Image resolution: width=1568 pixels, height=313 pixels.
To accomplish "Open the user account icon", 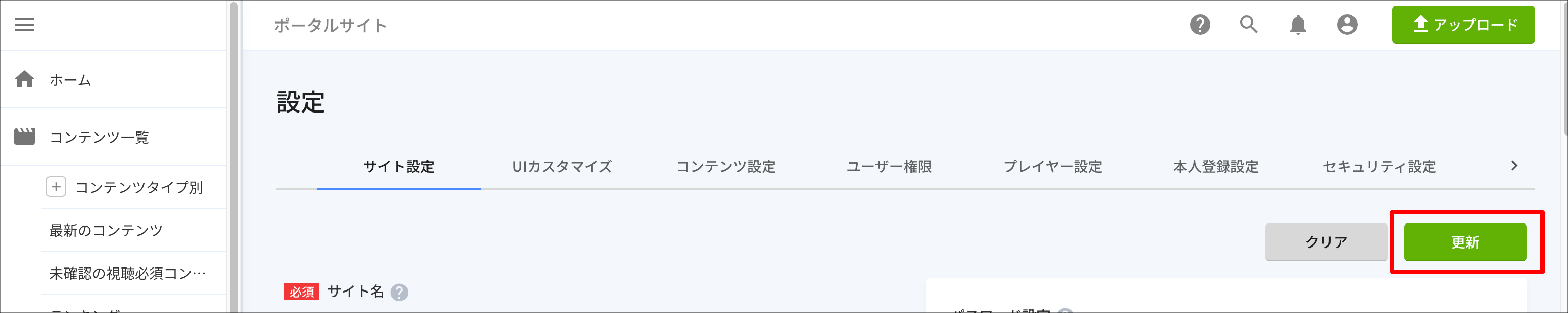I will (1346, 25).
